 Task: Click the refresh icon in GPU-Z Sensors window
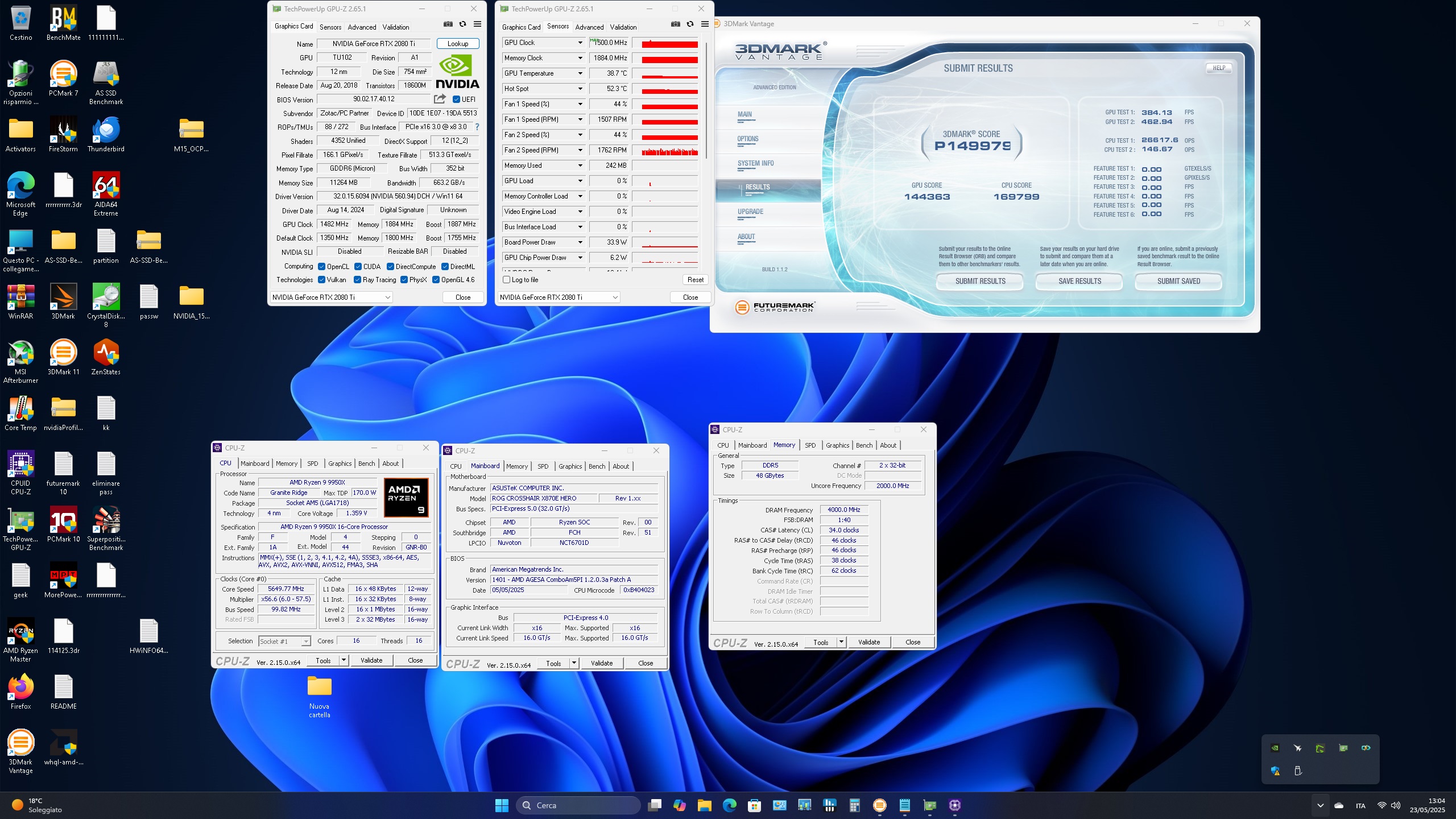coord(690,24)
